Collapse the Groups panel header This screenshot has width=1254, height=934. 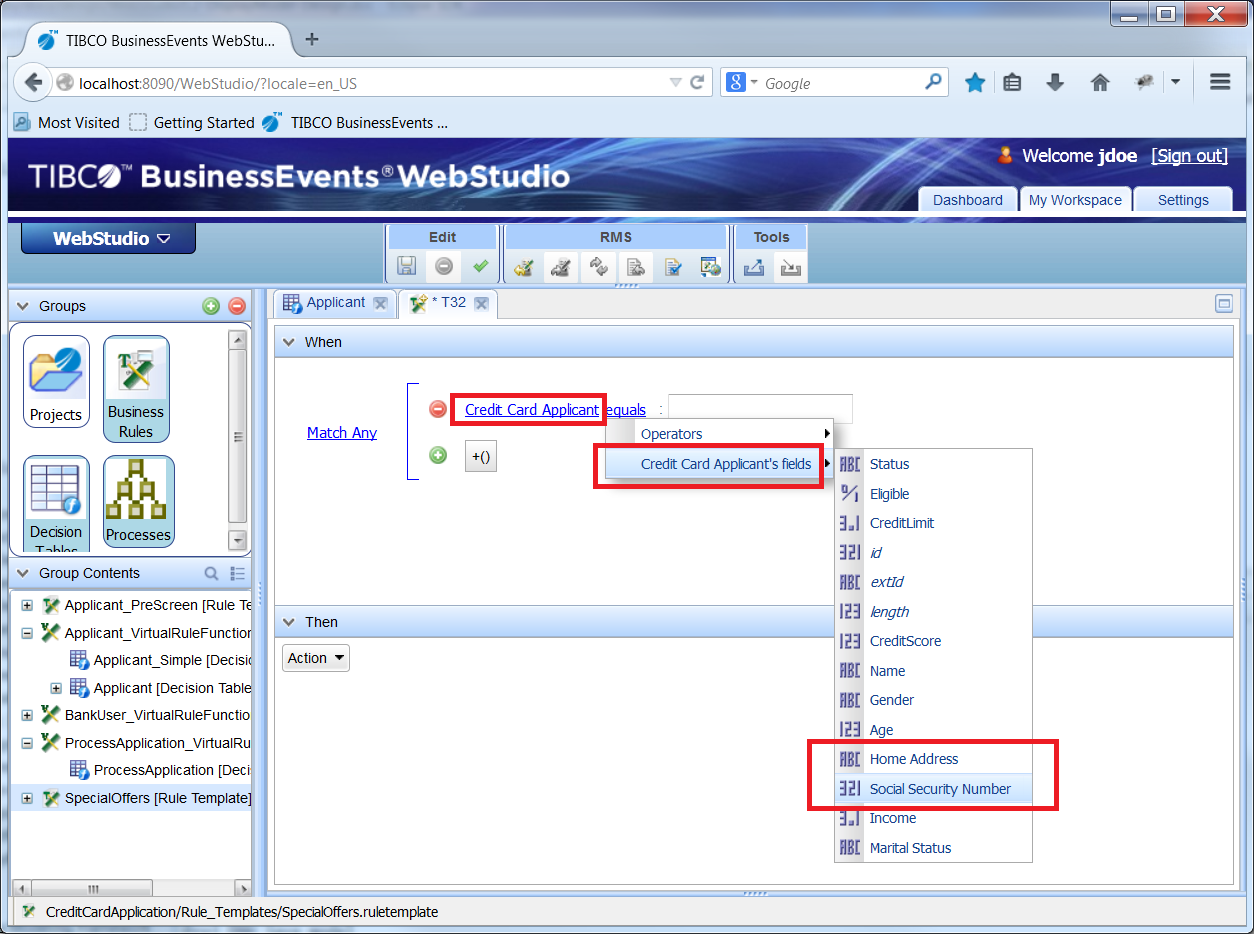[23, 306]
